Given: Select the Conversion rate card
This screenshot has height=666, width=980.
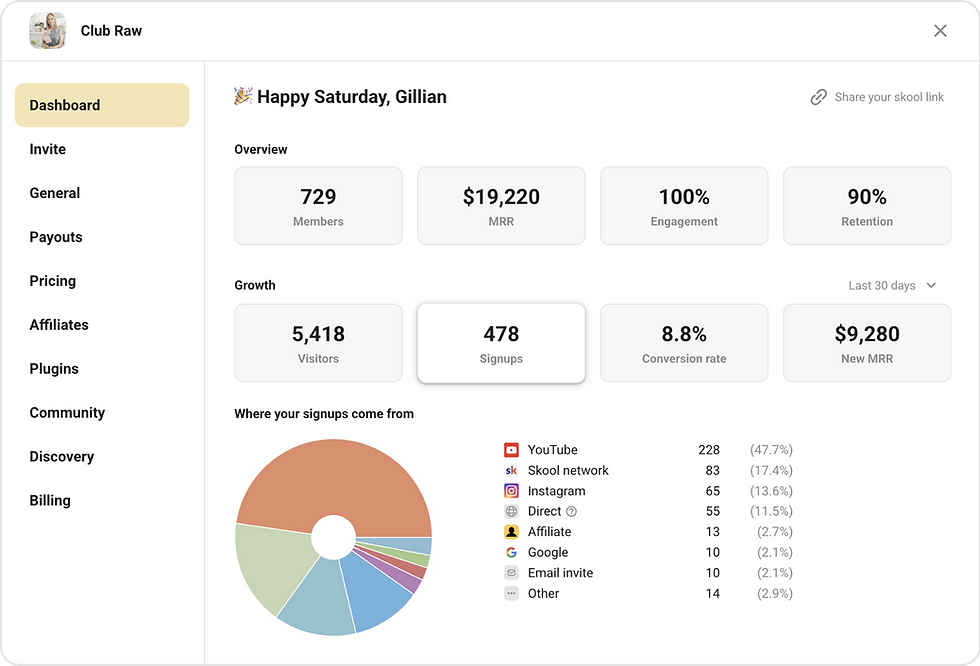Looking at the screenshot, I should (x=684, y=343).
